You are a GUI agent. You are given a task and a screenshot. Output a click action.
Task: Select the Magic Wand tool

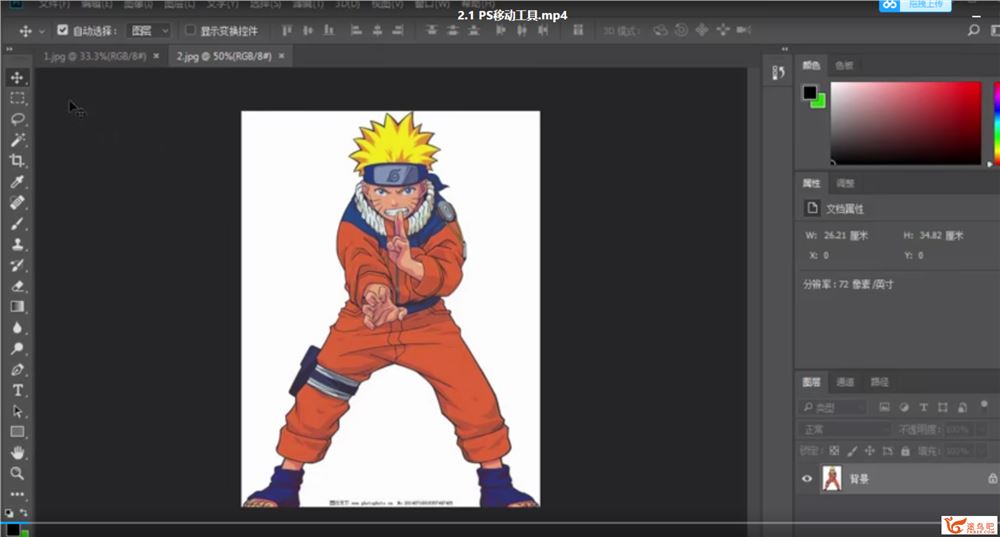17,140
